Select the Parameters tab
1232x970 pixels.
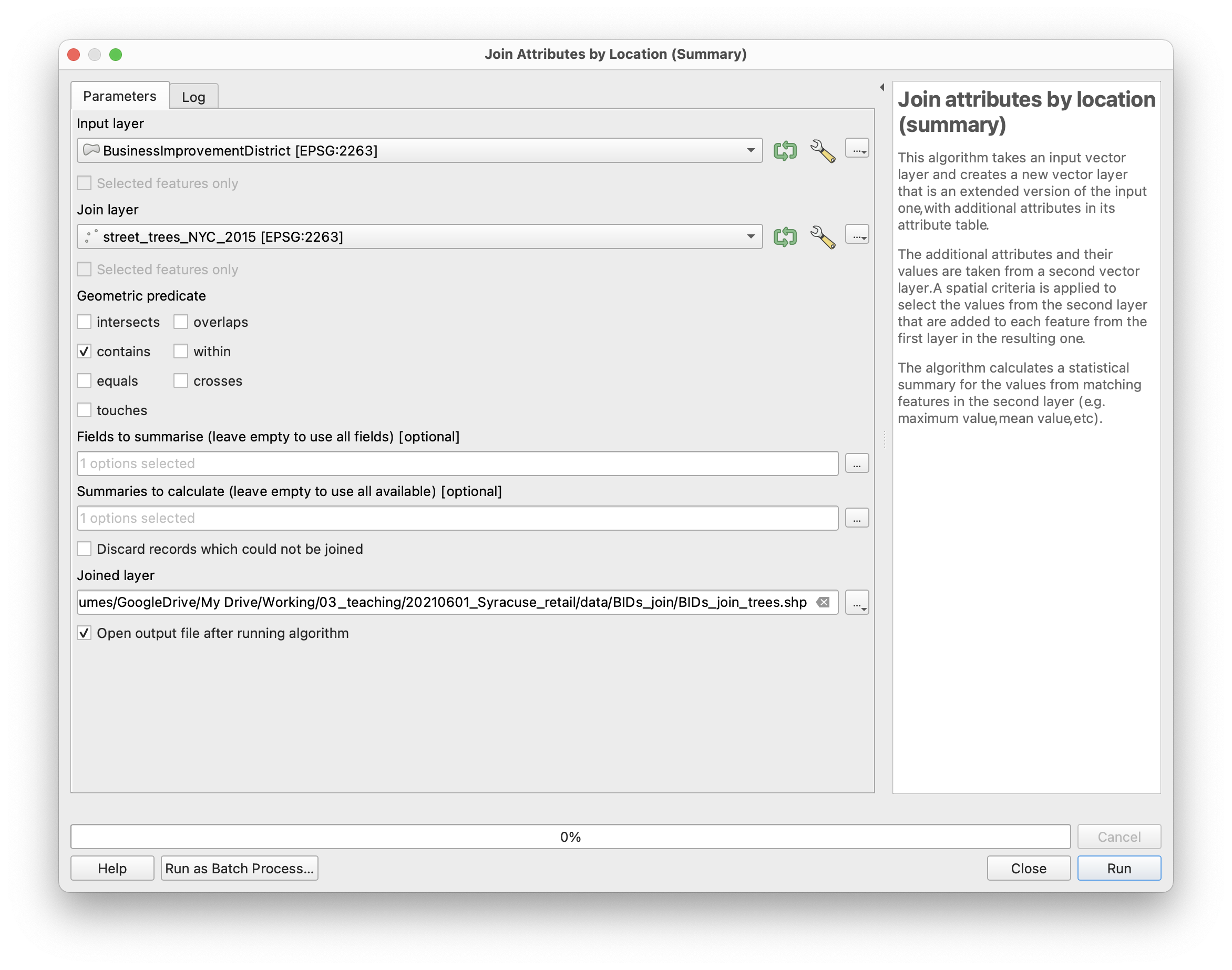119,96
